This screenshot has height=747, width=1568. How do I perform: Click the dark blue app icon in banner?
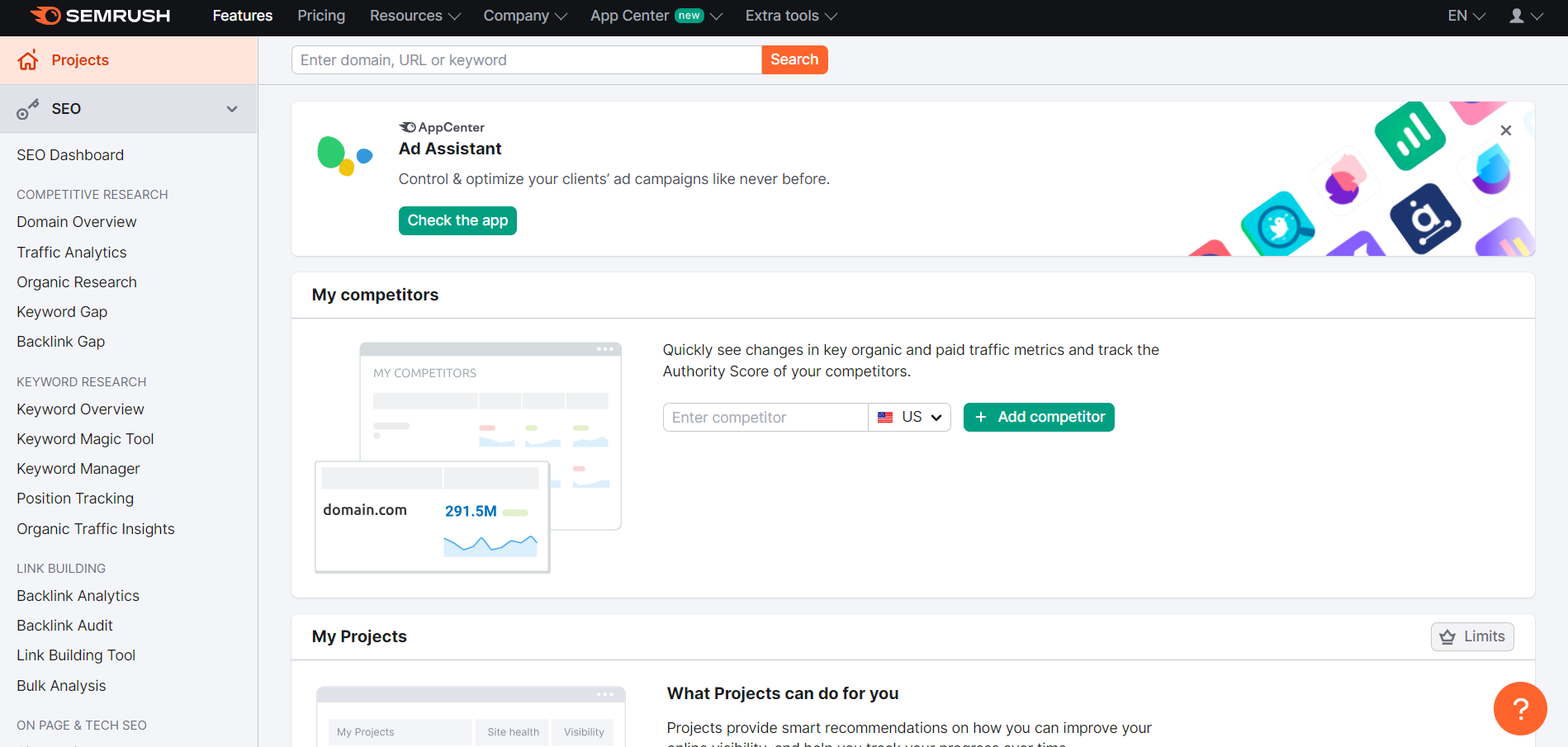pyautogui.click(x=1425, y=219)
